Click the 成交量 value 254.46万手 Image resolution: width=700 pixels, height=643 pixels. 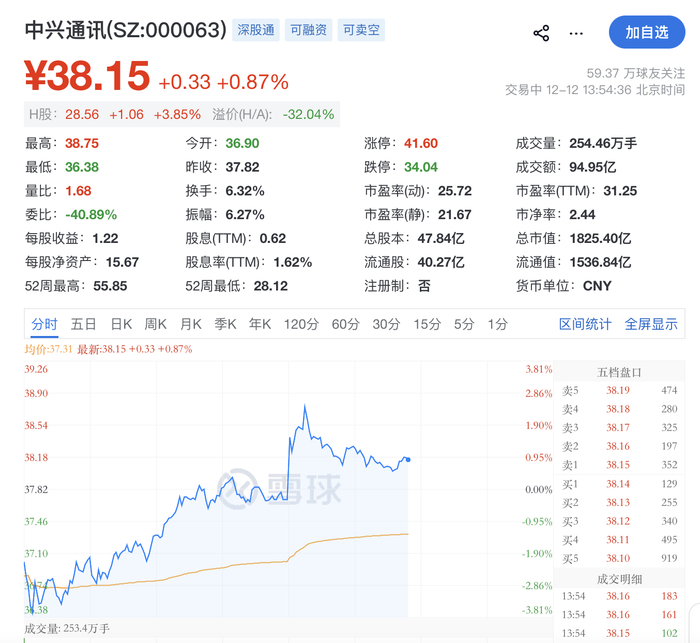[x=603, y=143]
